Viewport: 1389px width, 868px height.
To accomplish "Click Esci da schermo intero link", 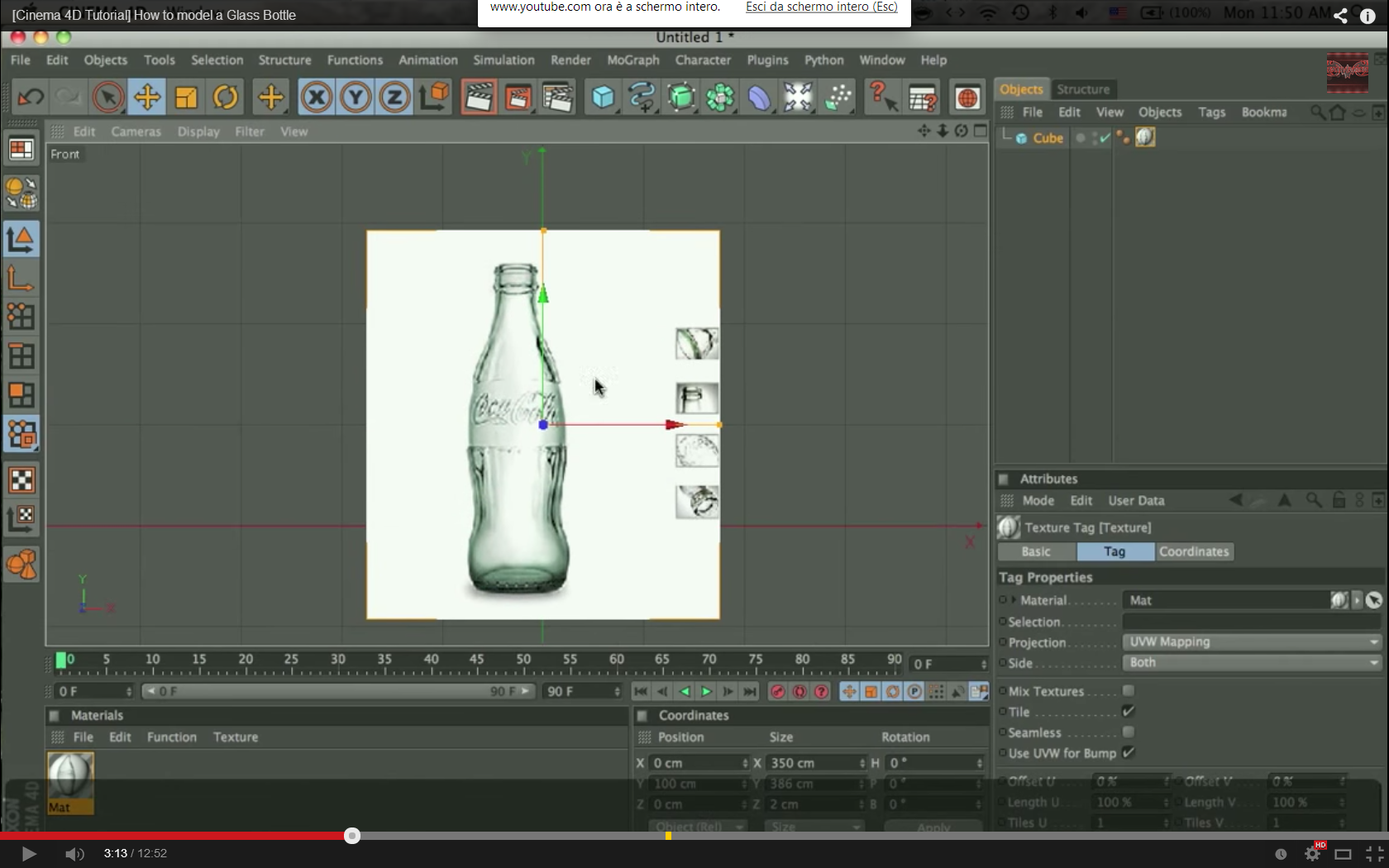I will [821, 7].
